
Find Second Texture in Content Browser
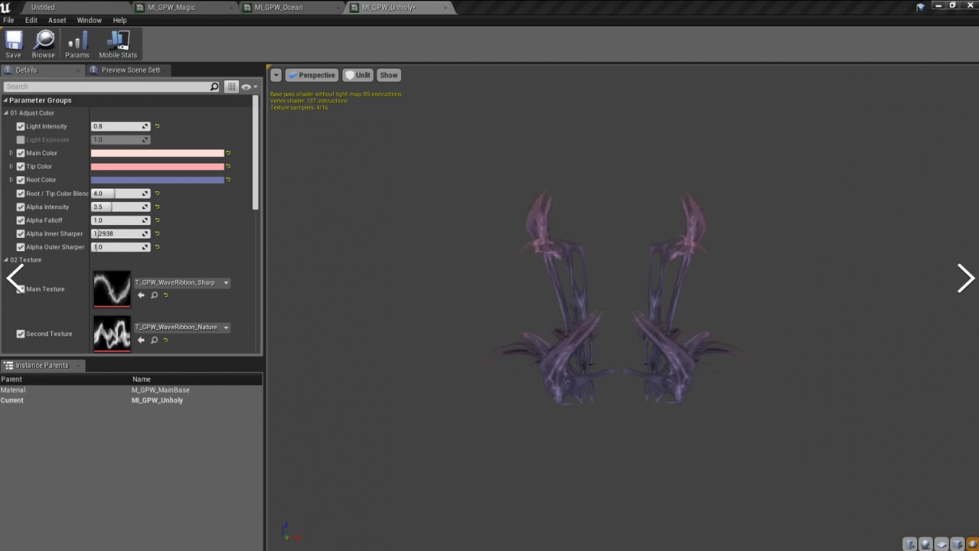click(154, 340)
